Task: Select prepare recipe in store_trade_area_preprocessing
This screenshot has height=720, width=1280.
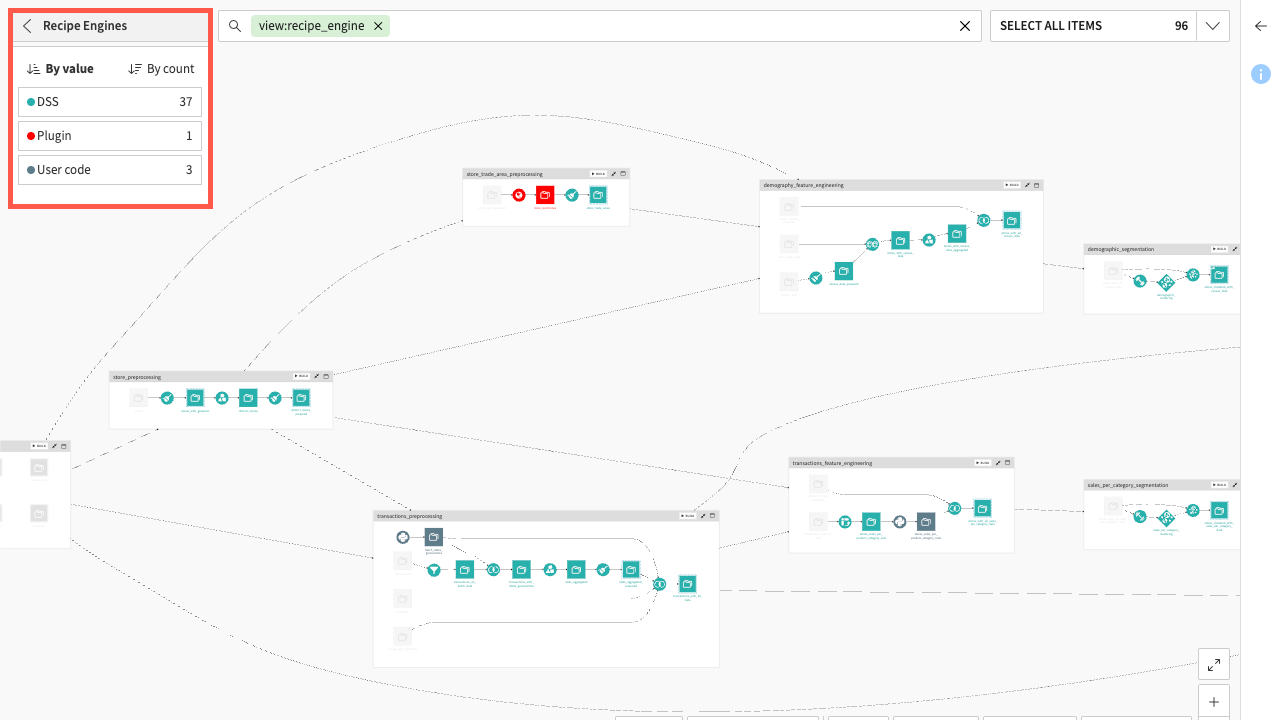Action: point(571,195)
